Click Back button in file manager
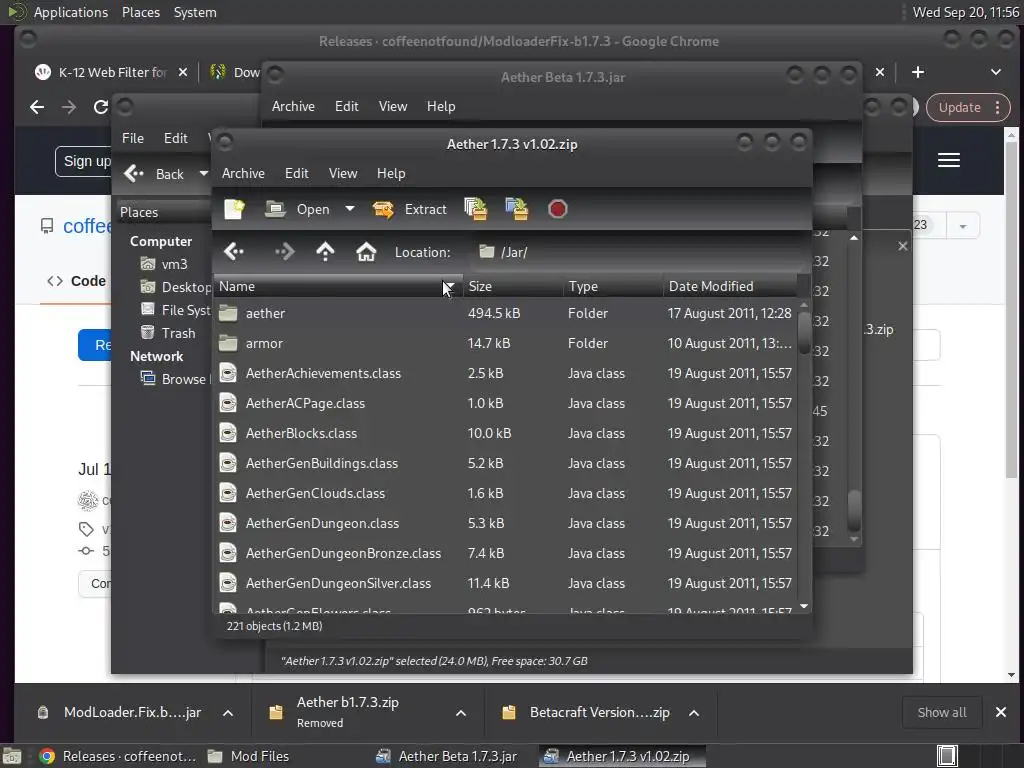 (x=155, y=174)
